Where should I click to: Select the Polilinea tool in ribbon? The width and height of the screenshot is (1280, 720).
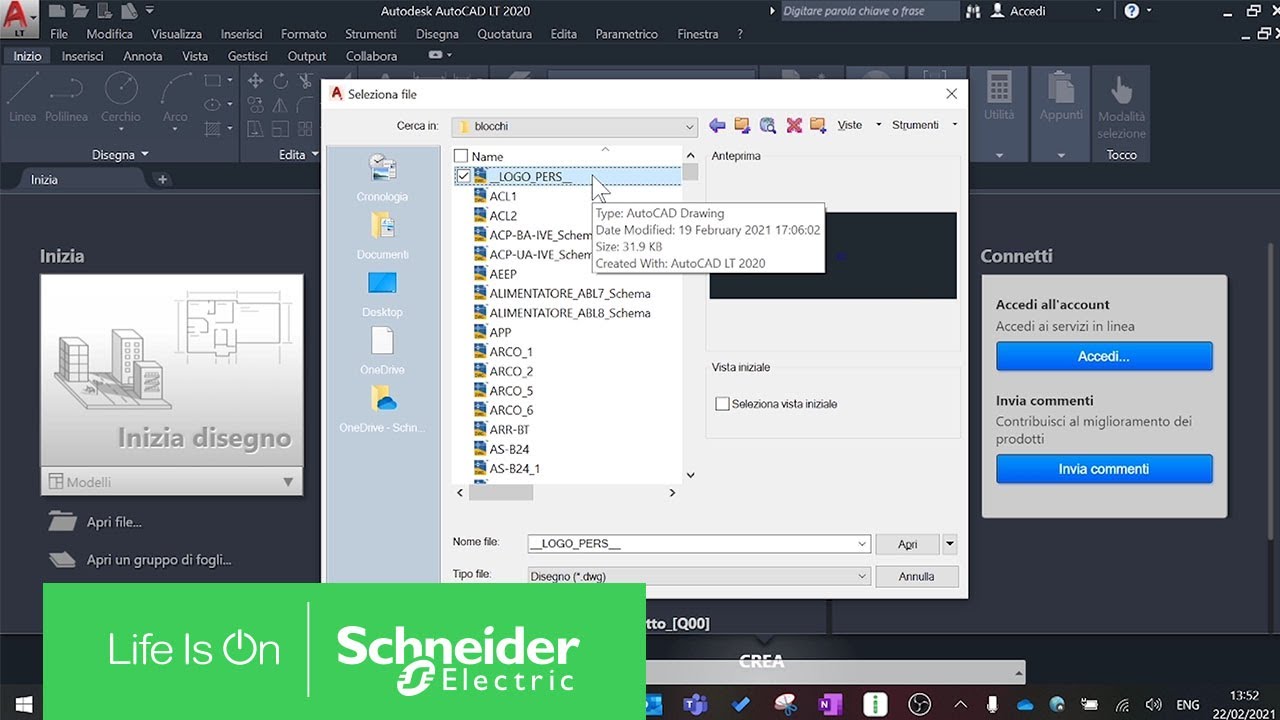pos(66,98)
